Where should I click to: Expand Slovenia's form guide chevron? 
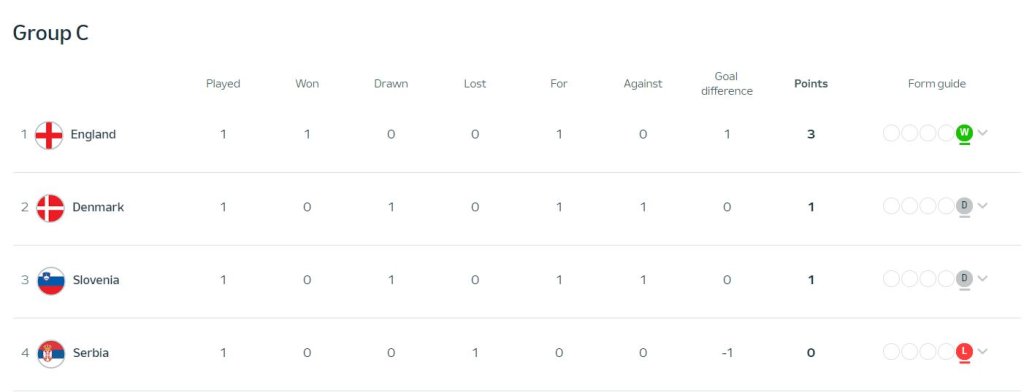(x=982, y=279)
